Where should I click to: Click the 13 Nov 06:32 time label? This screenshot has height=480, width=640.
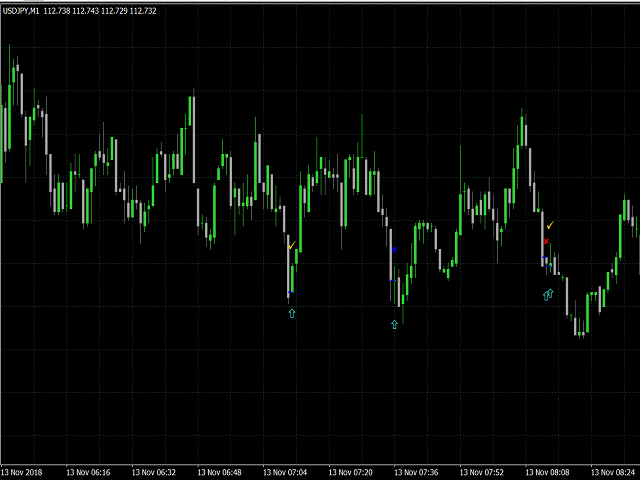[x=153, y=472]
